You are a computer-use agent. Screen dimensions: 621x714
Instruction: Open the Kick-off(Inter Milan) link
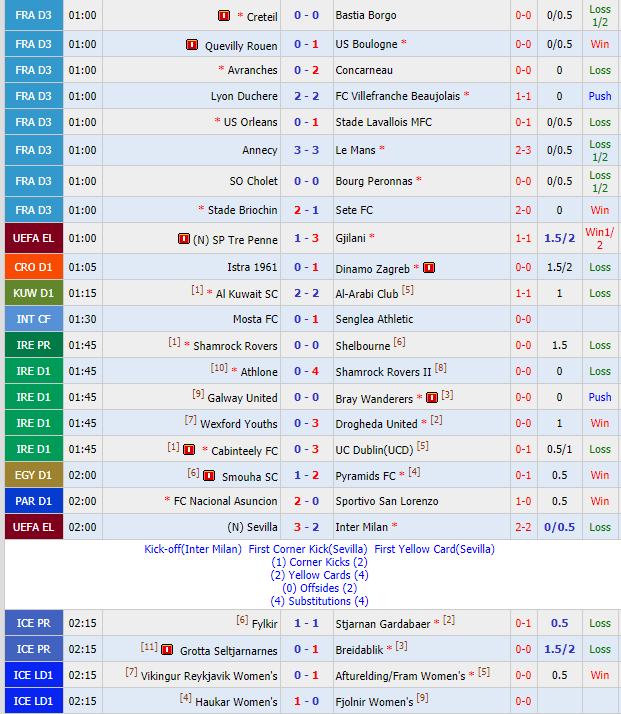tap(193, 549)
